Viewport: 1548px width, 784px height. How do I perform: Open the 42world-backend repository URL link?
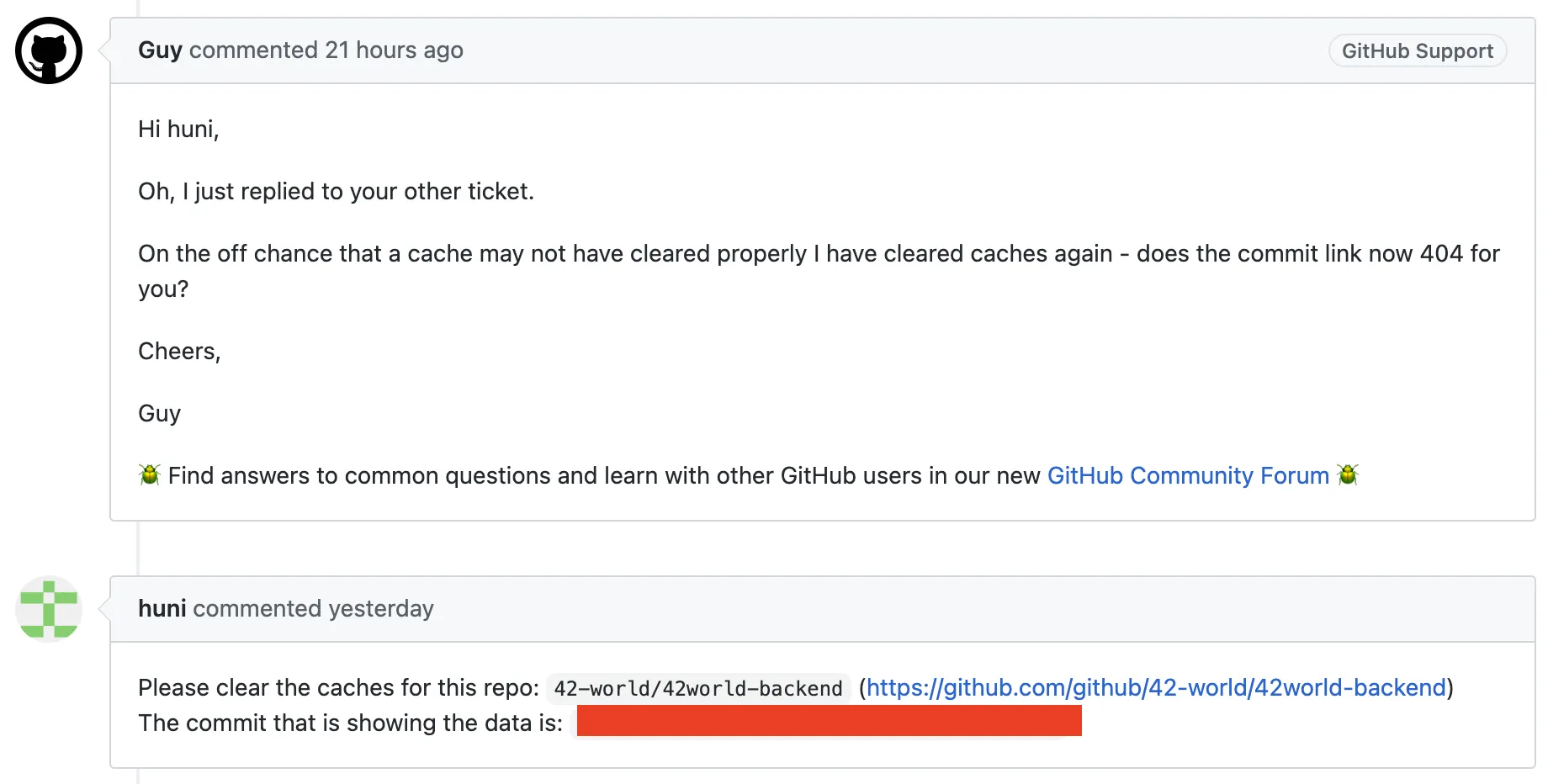[x=1155, y=687]
